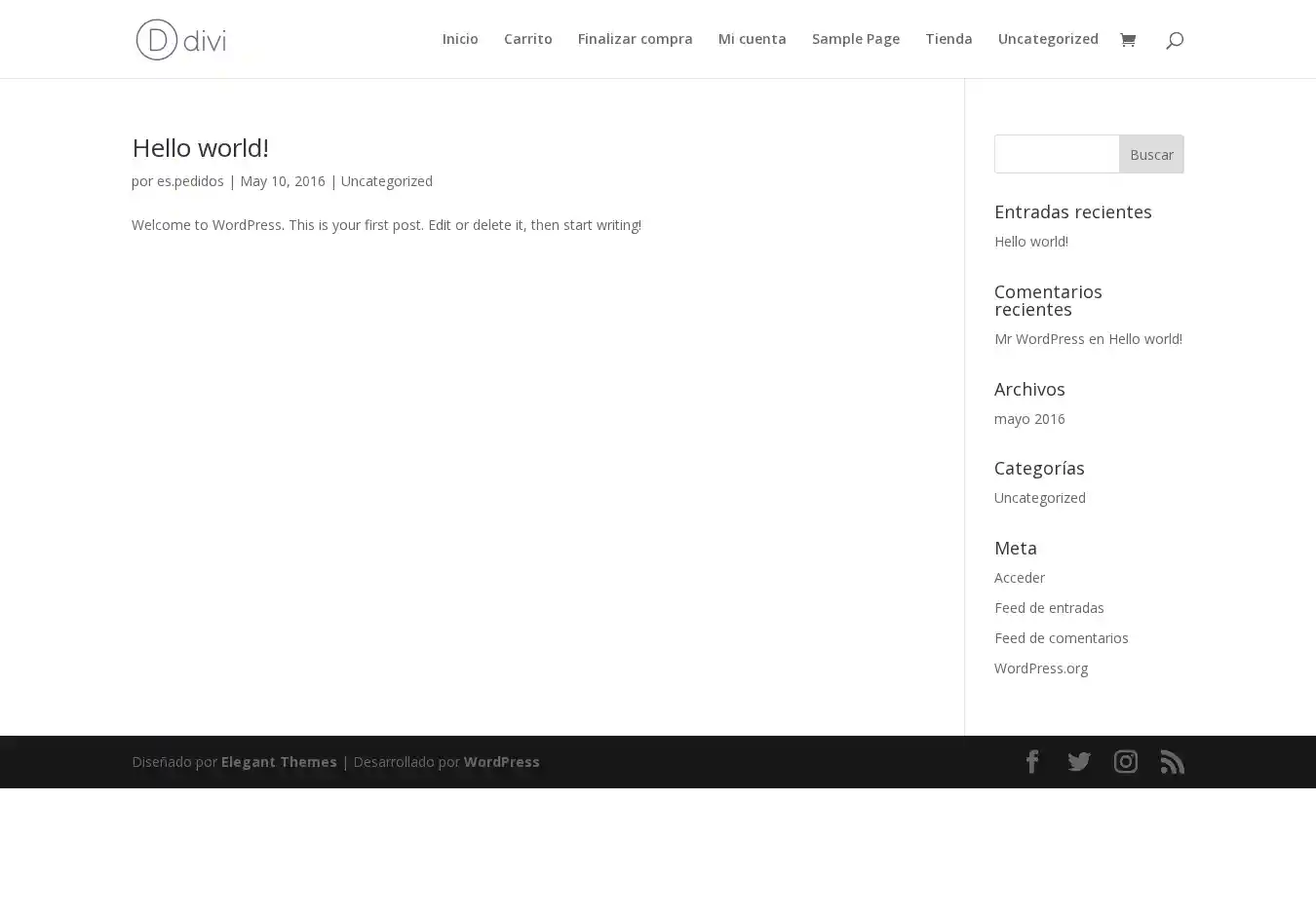The width and height of the screenshot is (1316, 916).
Task: Visit the Facebook footer icon
Action: point(1032,762)
